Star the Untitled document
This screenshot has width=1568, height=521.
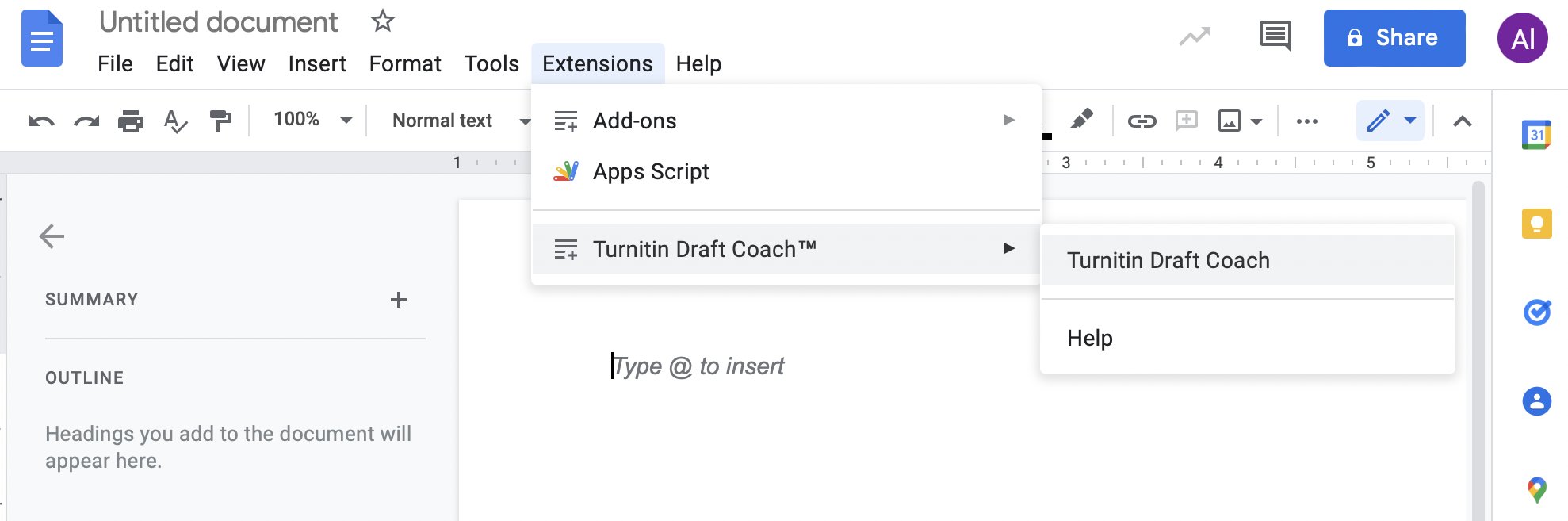(x=383, y=21)
